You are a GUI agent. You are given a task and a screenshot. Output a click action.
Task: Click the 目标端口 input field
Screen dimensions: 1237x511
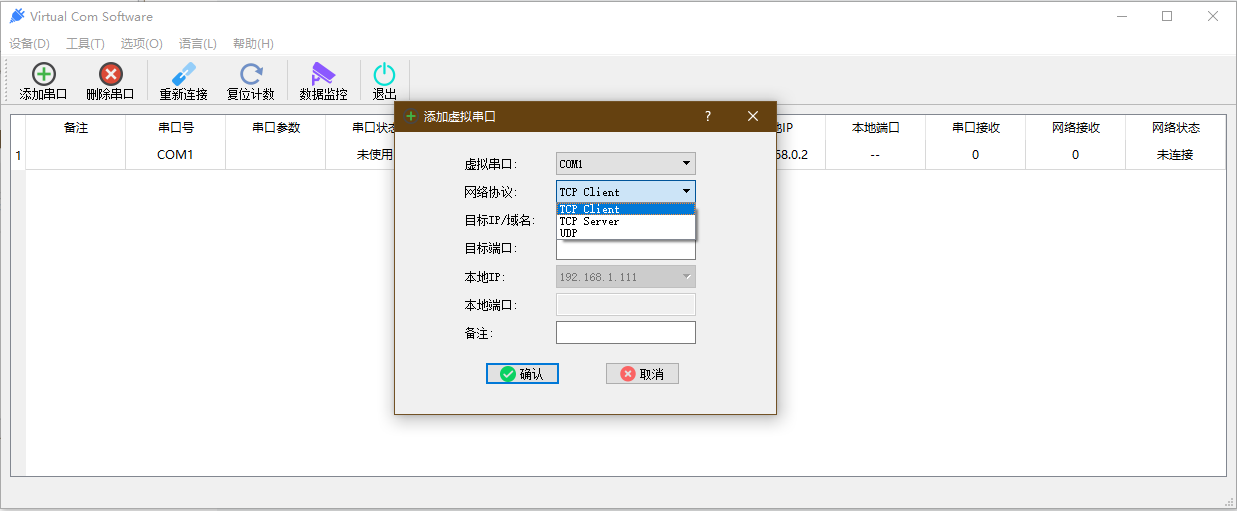pos(626,249)
